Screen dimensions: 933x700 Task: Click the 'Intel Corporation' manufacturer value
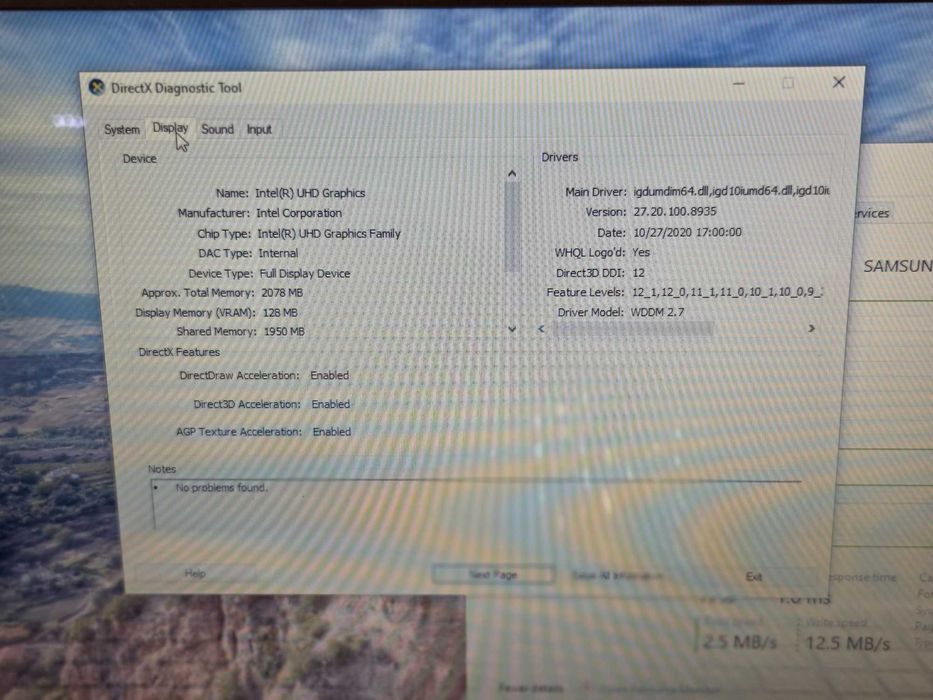tap(299, 213)
